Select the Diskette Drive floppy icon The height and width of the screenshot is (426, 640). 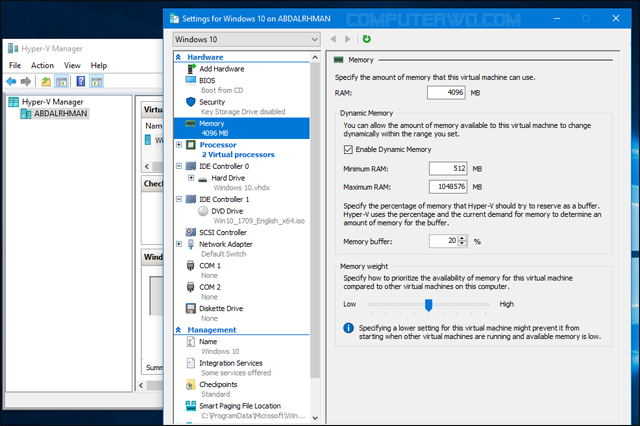[x=191, y=308]
